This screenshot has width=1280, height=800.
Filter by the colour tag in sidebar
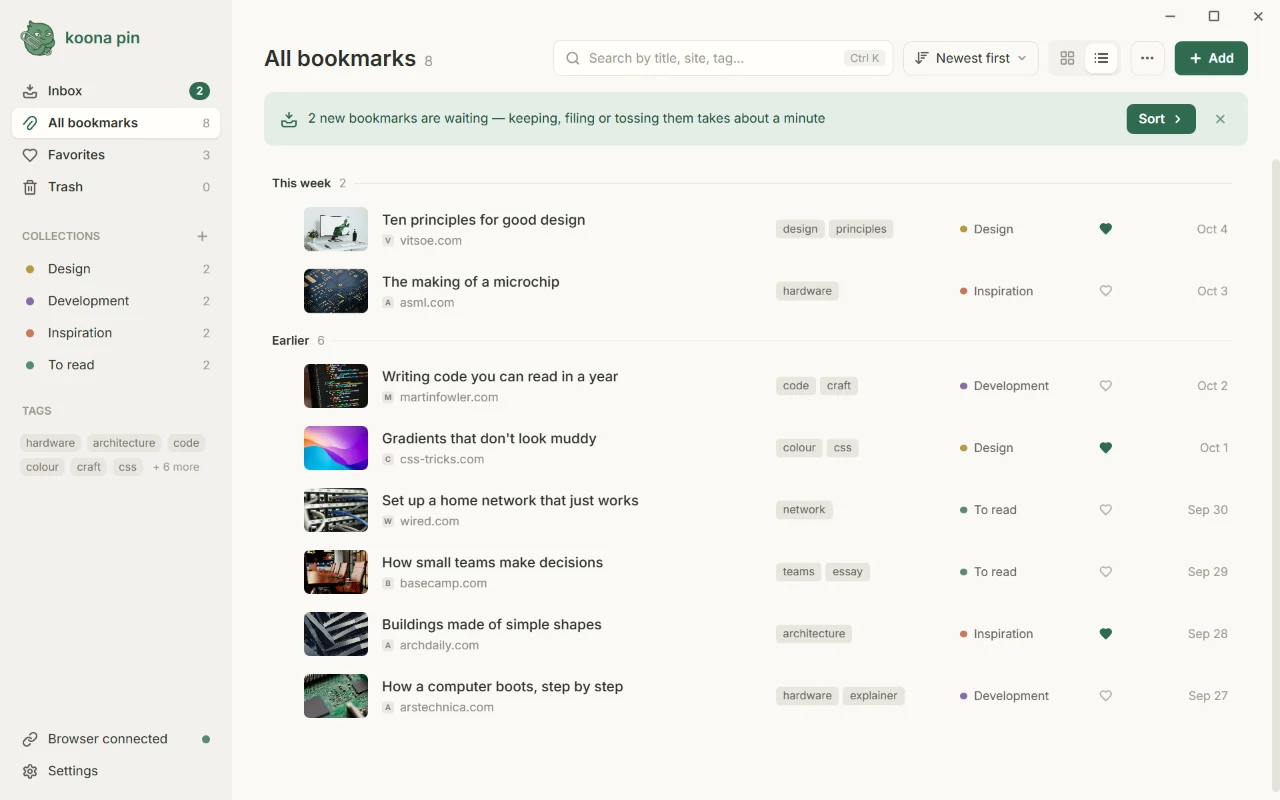point(42,467)
